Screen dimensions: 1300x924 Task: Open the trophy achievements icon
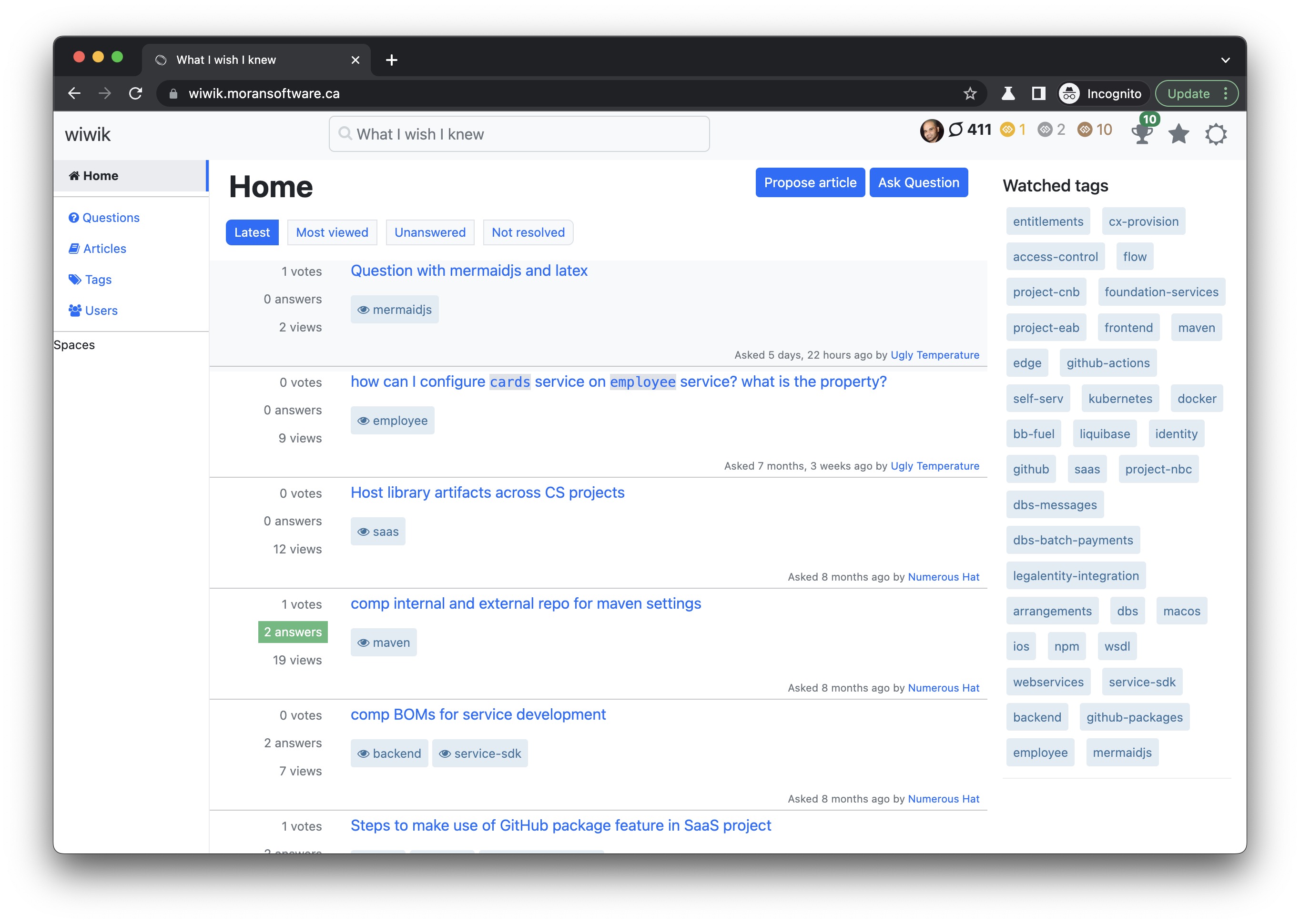[x=1141, y=134]
